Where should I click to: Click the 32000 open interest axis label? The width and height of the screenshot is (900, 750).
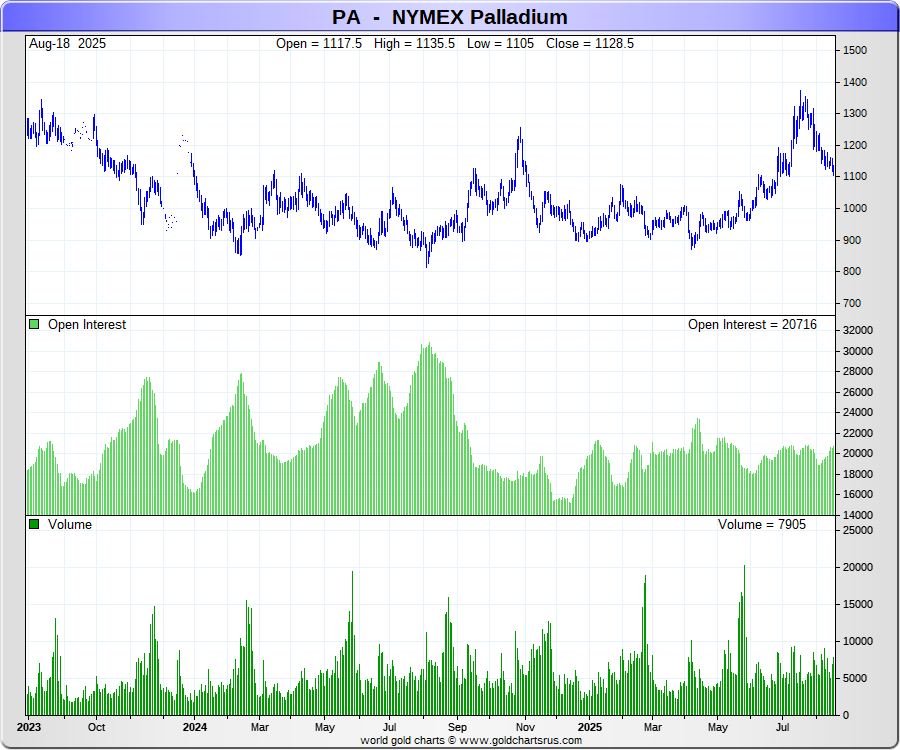(858, 331)
